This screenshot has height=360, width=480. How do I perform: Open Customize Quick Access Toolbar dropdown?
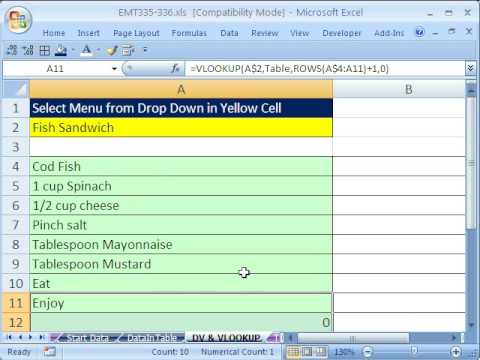[145, 50]
